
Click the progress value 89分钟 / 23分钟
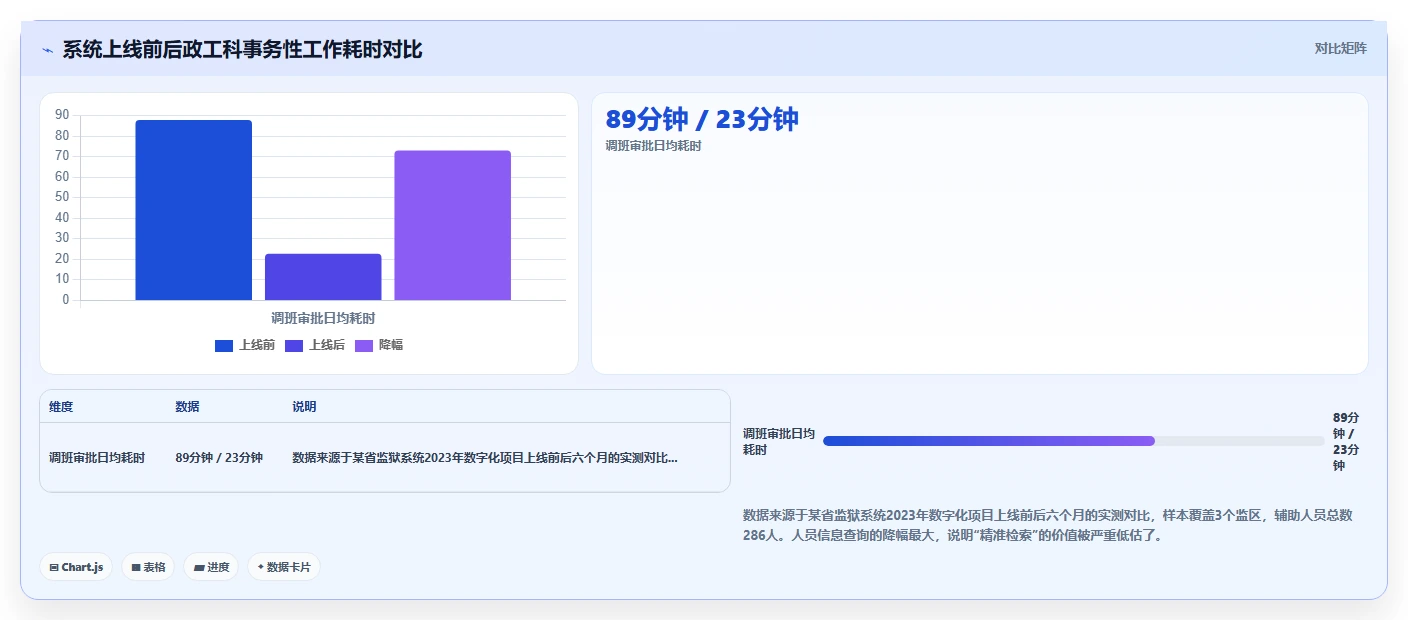(x=1346, y=441)
